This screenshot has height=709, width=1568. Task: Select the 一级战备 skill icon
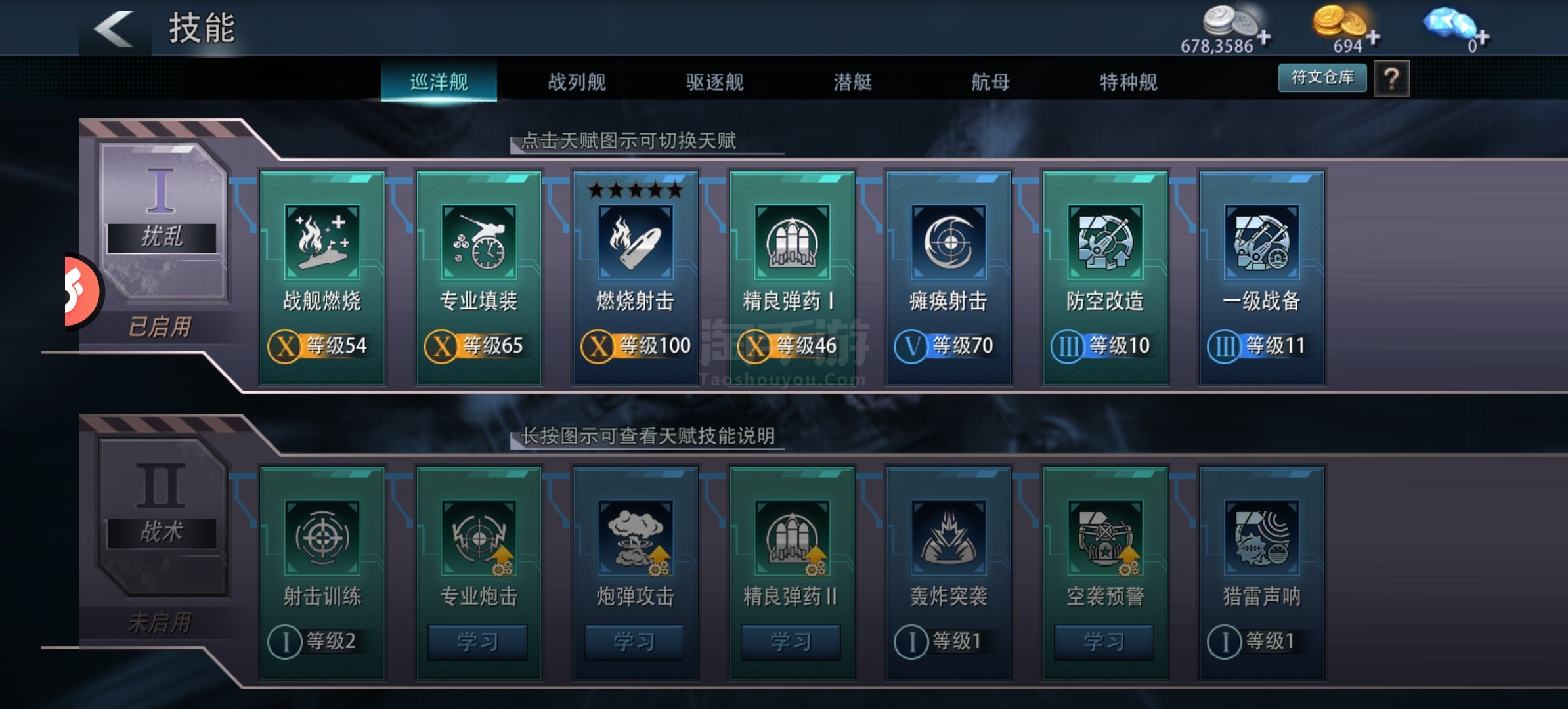(x=1261, y=242)
